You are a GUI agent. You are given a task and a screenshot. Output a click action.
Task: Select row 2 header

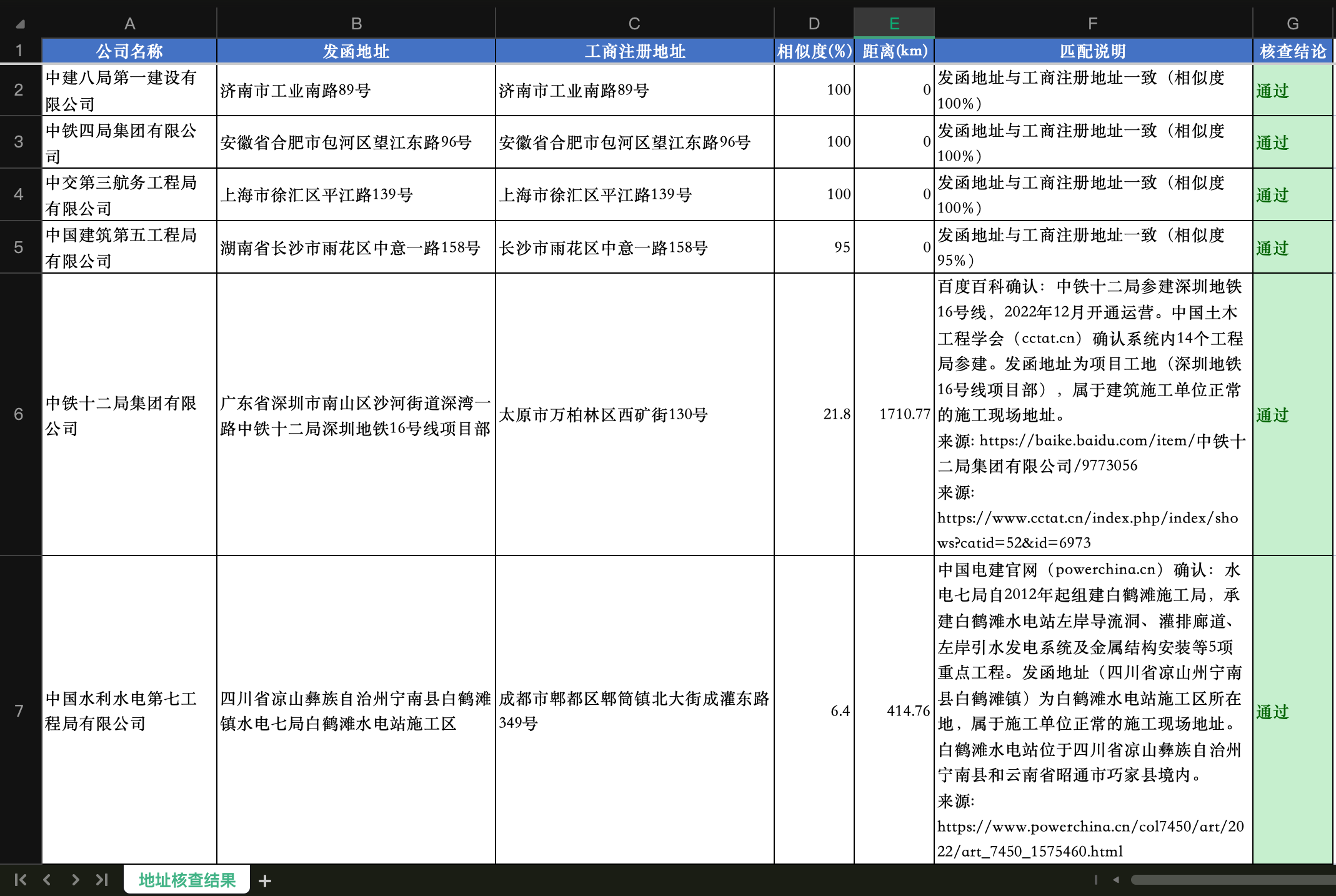(x=19, y=89)
